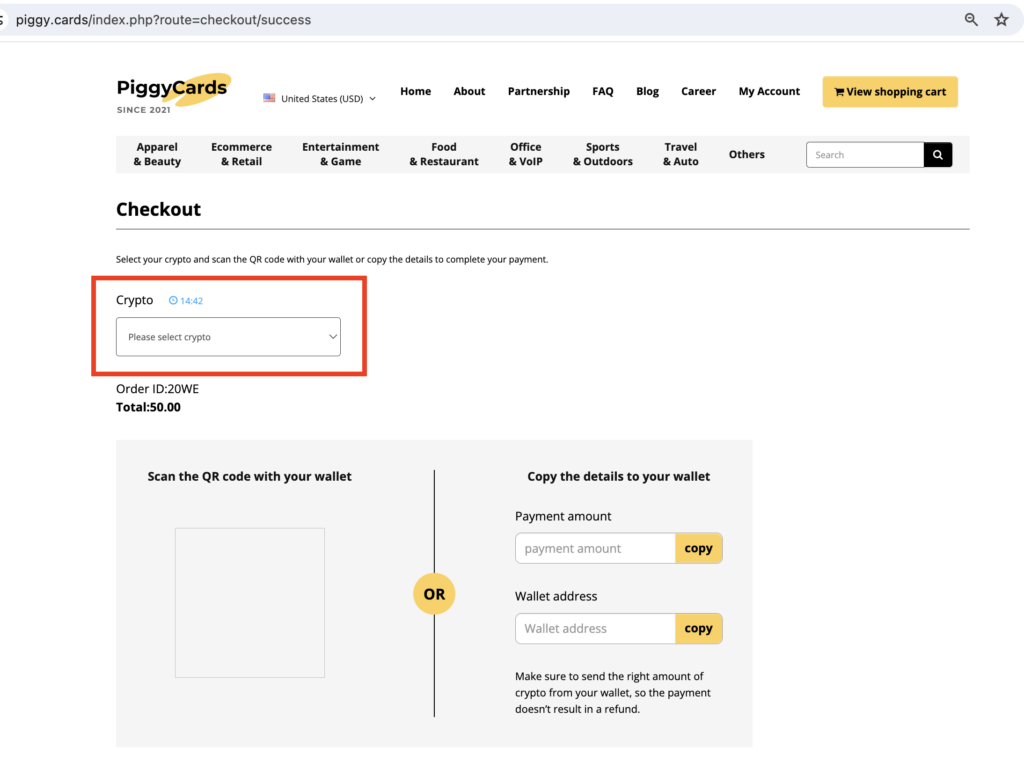Open the About page
1024x762 pixels.
coord(469,91)
